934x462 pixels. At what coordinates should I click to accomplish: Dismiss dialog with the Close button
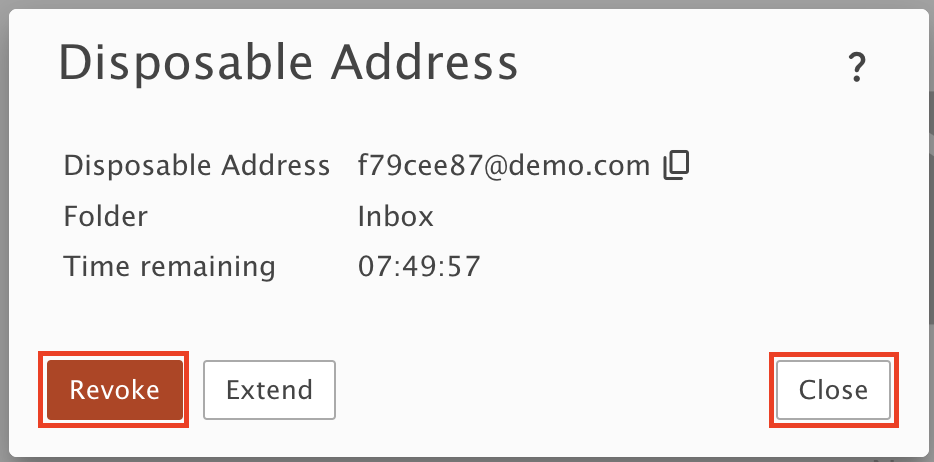pyautogui.click(x=833, y=390)
